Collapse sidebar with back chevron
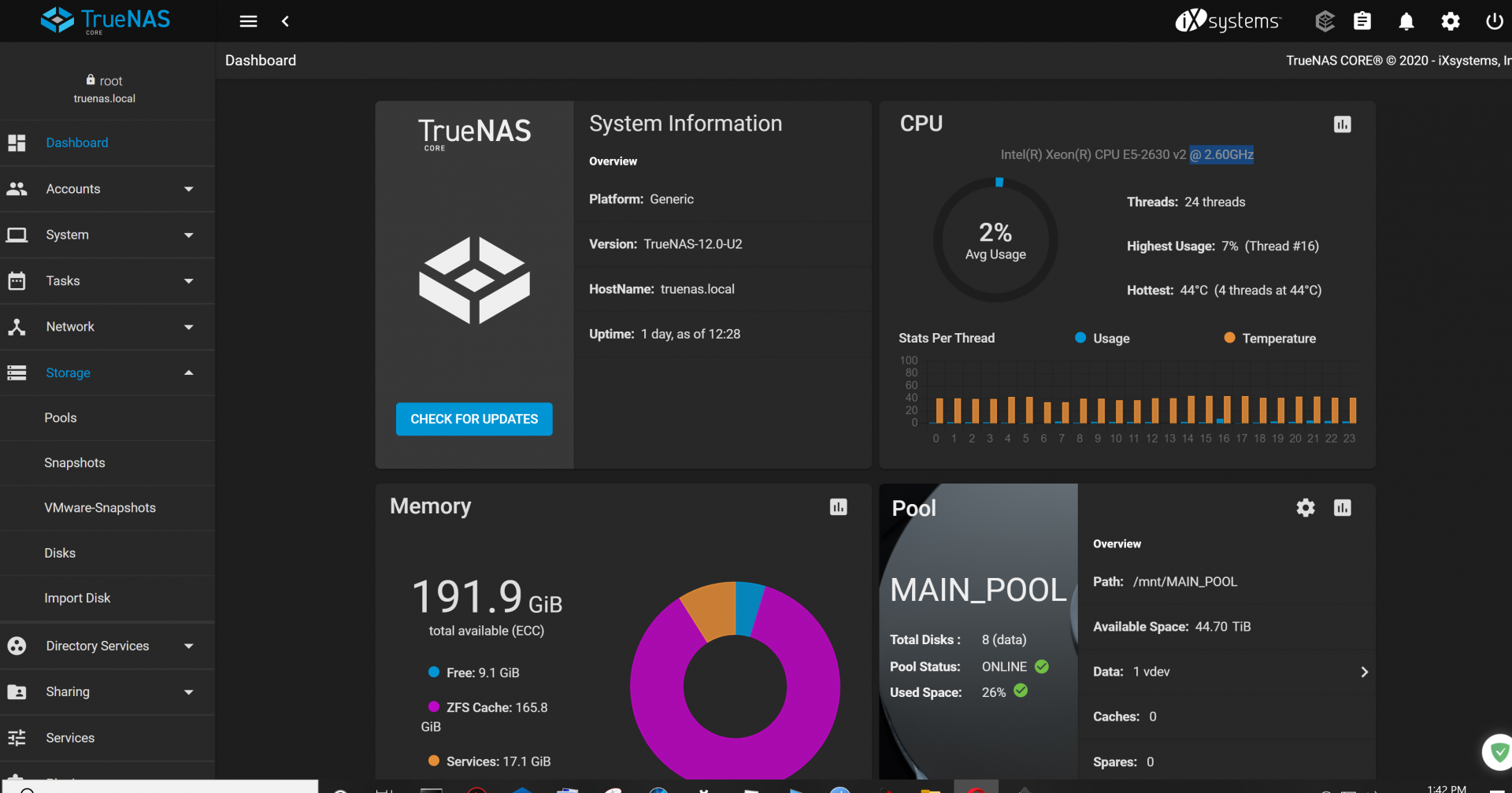Screen dimensions: 1512x793 pos(285,21)
